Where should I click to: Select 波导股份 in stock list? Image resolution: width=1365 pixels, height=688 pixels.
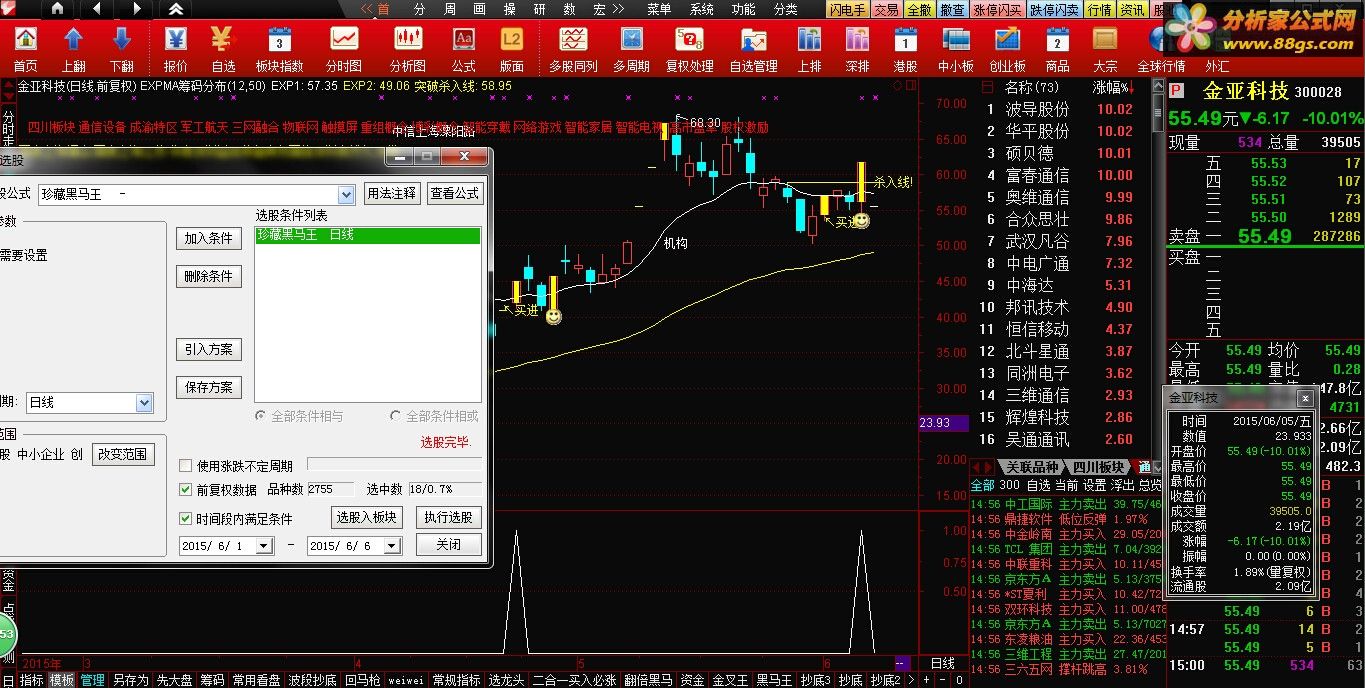click(x=1037, y=109)
